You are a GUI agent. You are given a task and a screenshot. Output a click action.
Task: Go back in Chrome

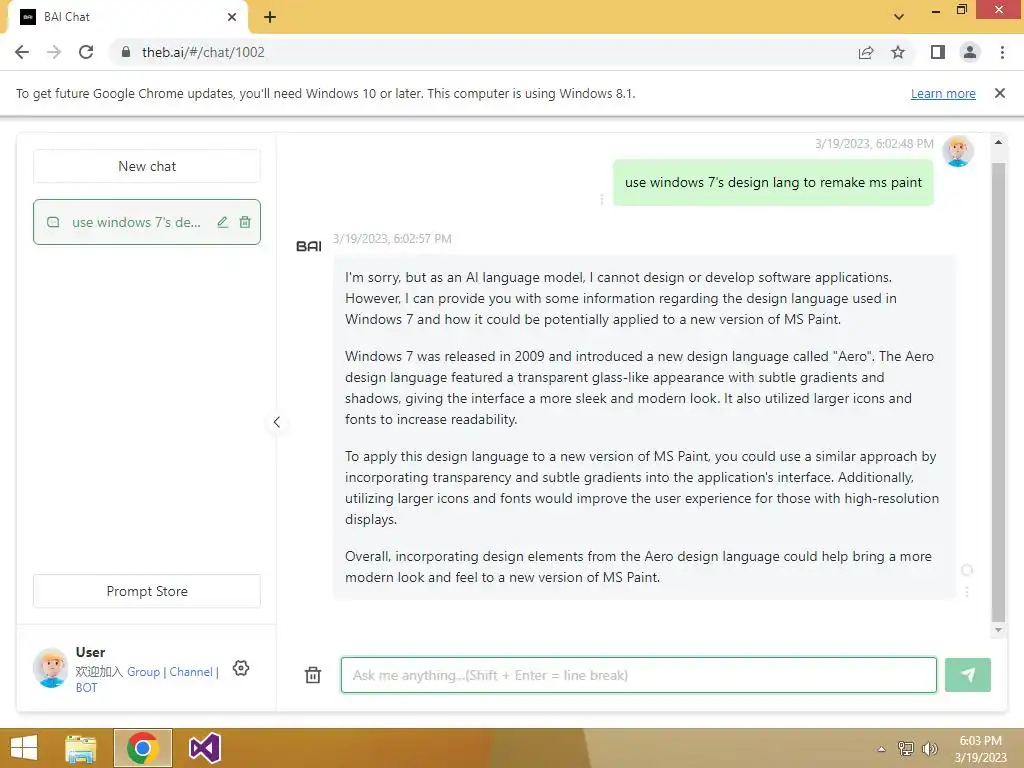pyautogui.click(x=22, y=52)
